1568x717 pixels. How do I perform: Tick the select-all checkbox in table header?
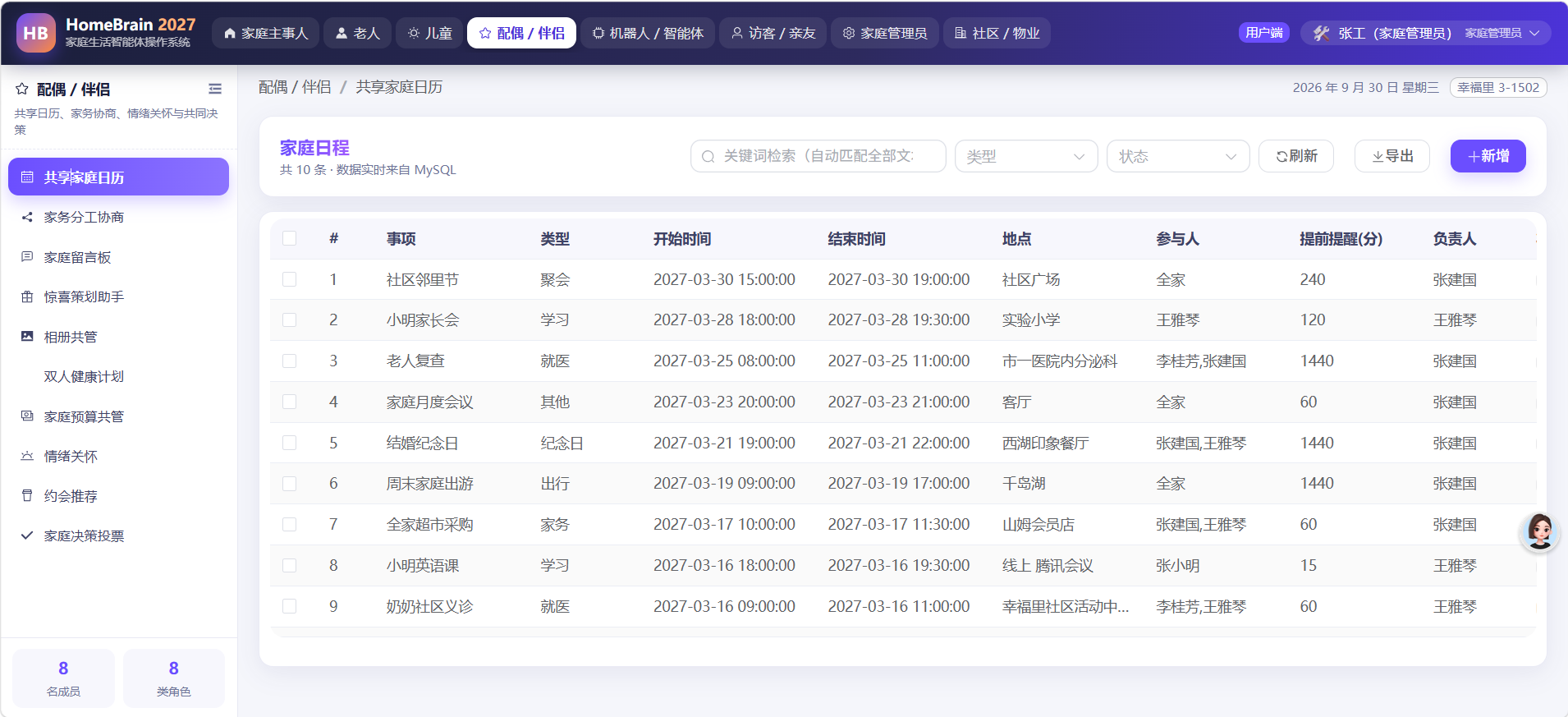289,238
